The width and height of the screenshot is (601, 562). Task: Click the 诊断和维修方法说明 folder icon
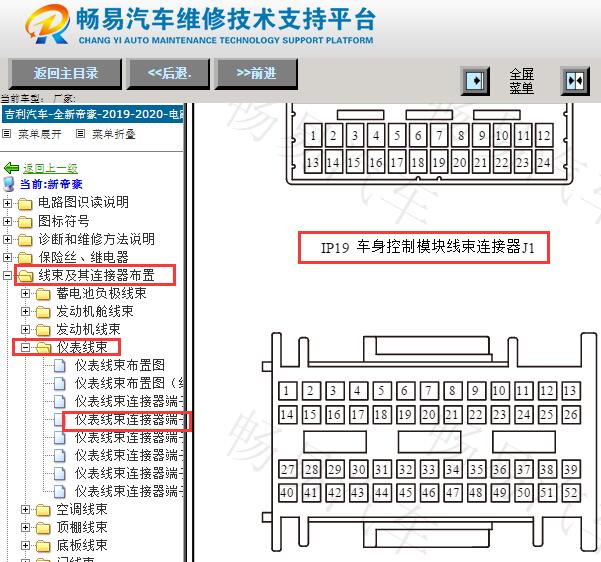click(x=25, y=240)
